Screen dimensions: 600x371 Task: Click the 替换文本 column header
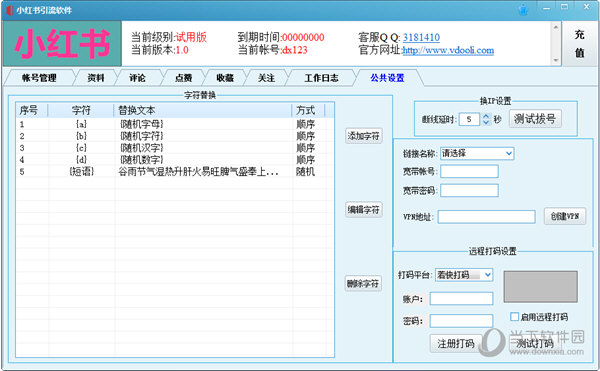tap(203, 110)
